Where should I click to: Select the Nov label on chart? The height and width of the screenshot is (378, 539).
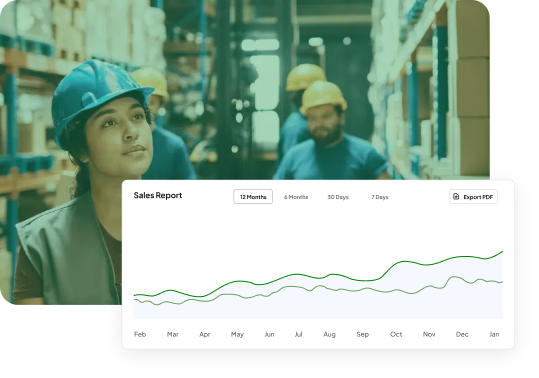[429, 334]
